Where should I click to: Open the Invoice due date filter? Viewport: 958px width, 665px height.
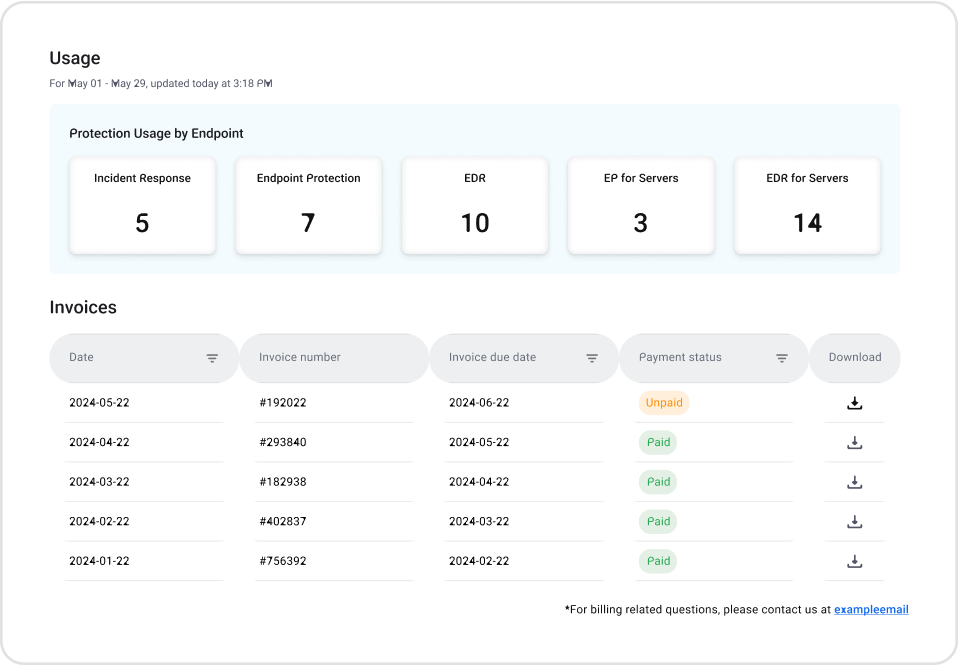click(x=592, y=358)
